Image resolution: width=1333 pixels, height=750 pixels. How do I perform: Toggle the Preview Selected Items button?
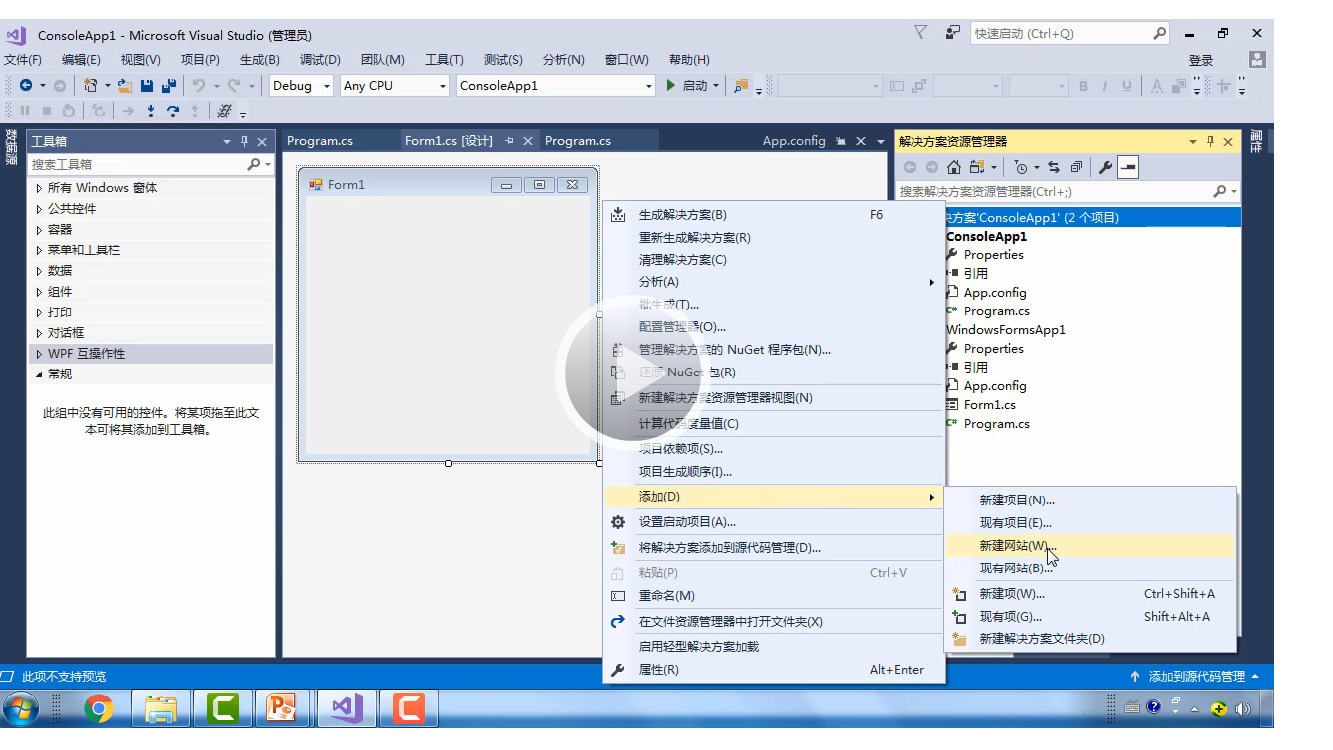click(x=1128, y=167)
